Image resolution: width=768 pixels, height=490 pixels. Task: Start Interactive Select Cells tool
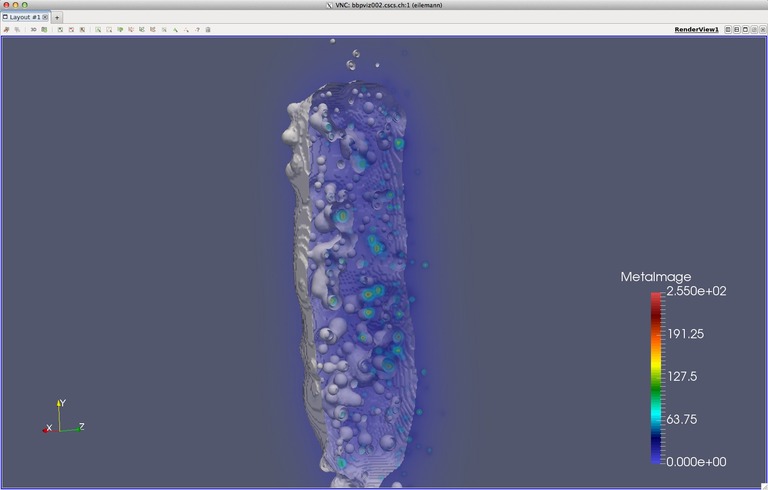point(175,29)
